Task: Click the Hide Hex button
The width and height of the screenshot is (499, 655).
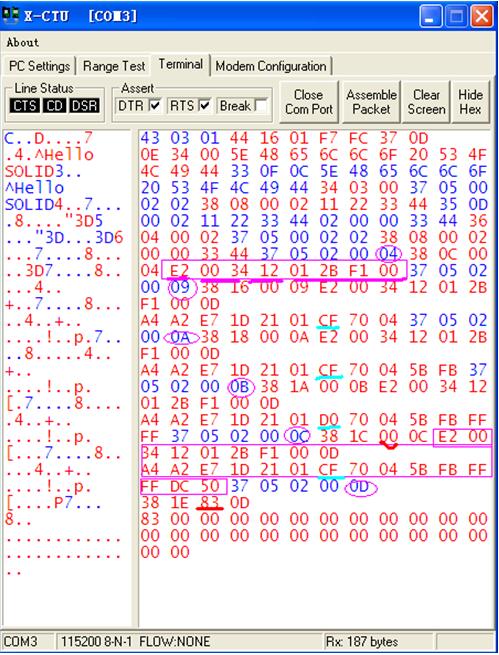Action: 470,102
